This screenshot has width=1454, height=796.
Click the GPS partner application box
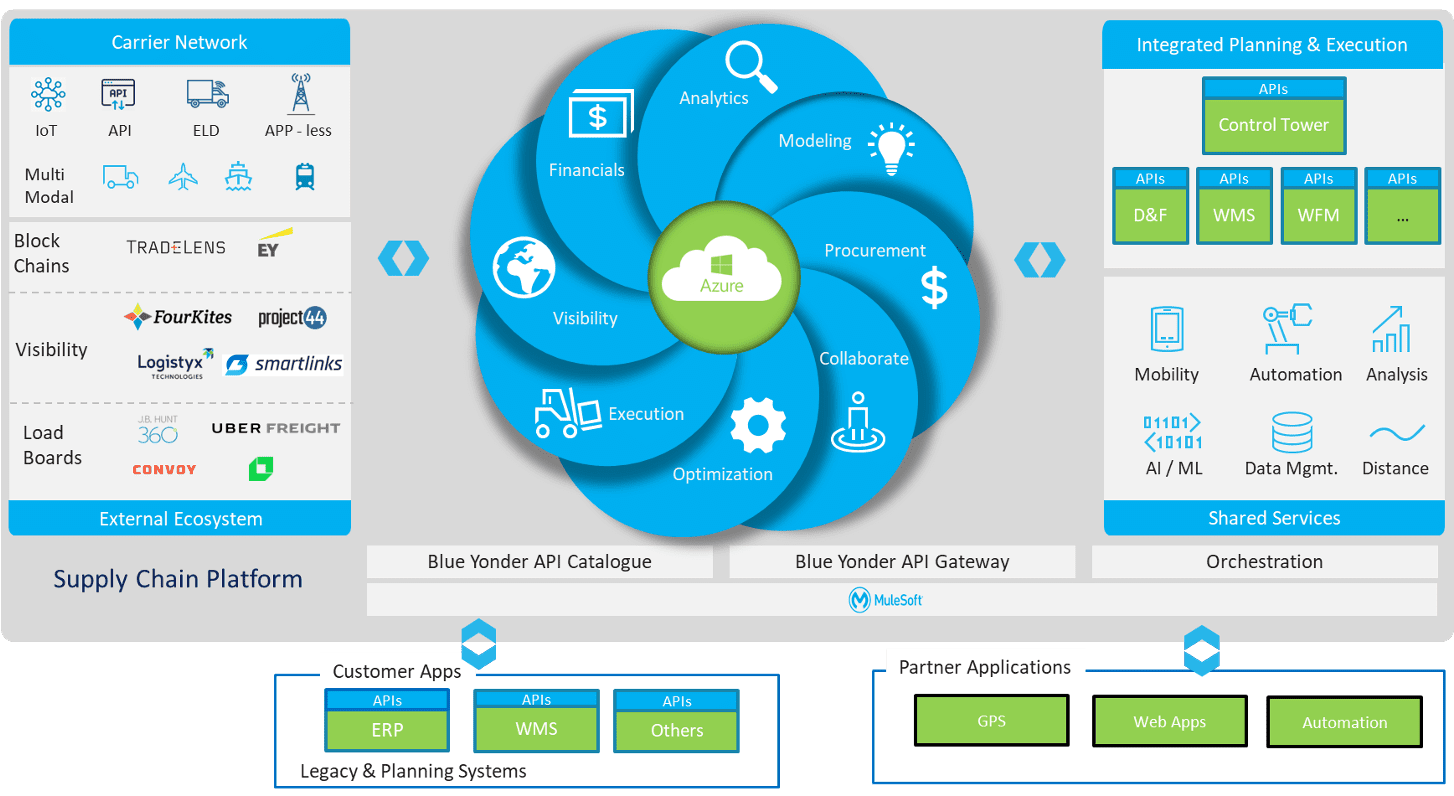(x=991, y=721)
